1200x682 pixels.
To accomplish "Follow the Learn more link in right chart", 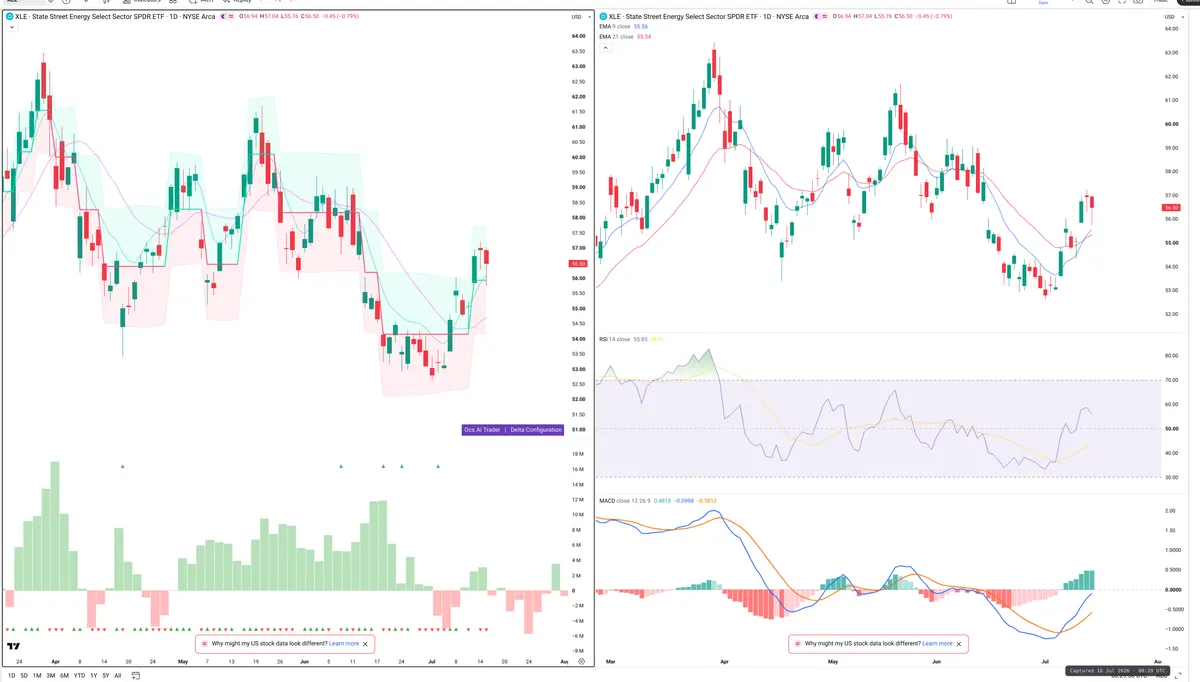I will tap(937, 644).
